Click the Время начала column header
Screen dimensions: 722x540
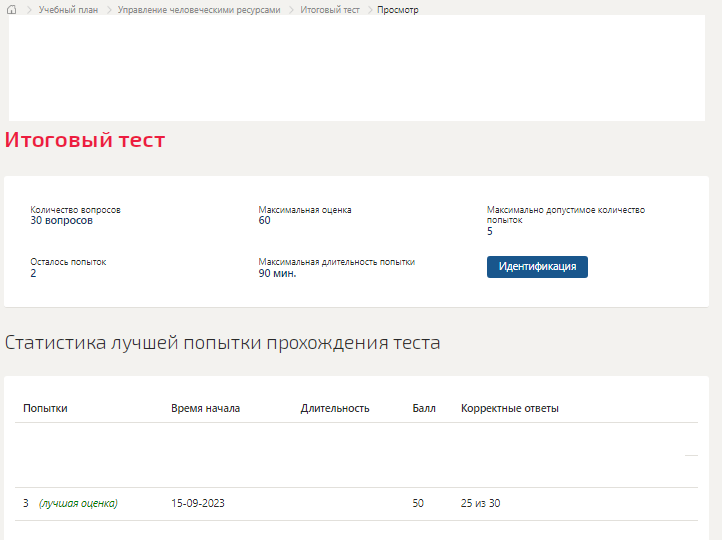coord(205,408)
